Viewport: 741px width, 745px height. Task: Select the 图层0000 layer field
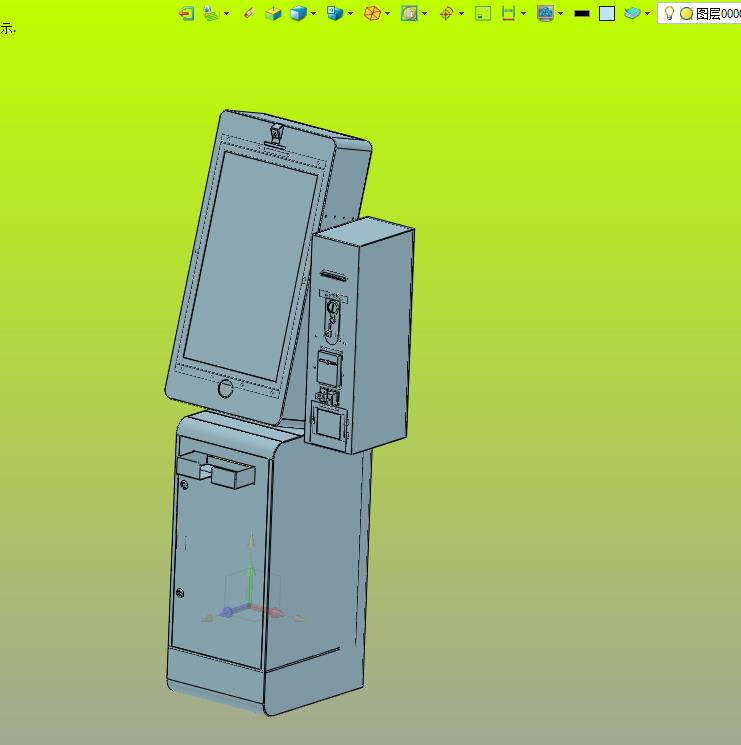[699, 13]
